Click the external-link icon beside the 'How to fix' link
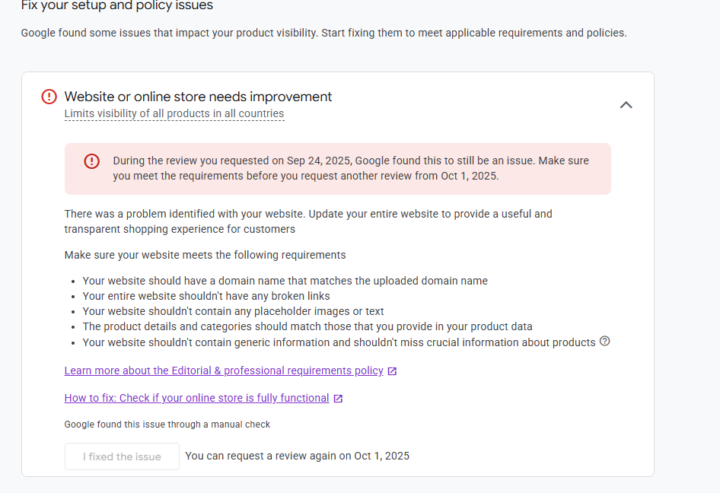The image size is (720, 493). (x=338, y=398)
